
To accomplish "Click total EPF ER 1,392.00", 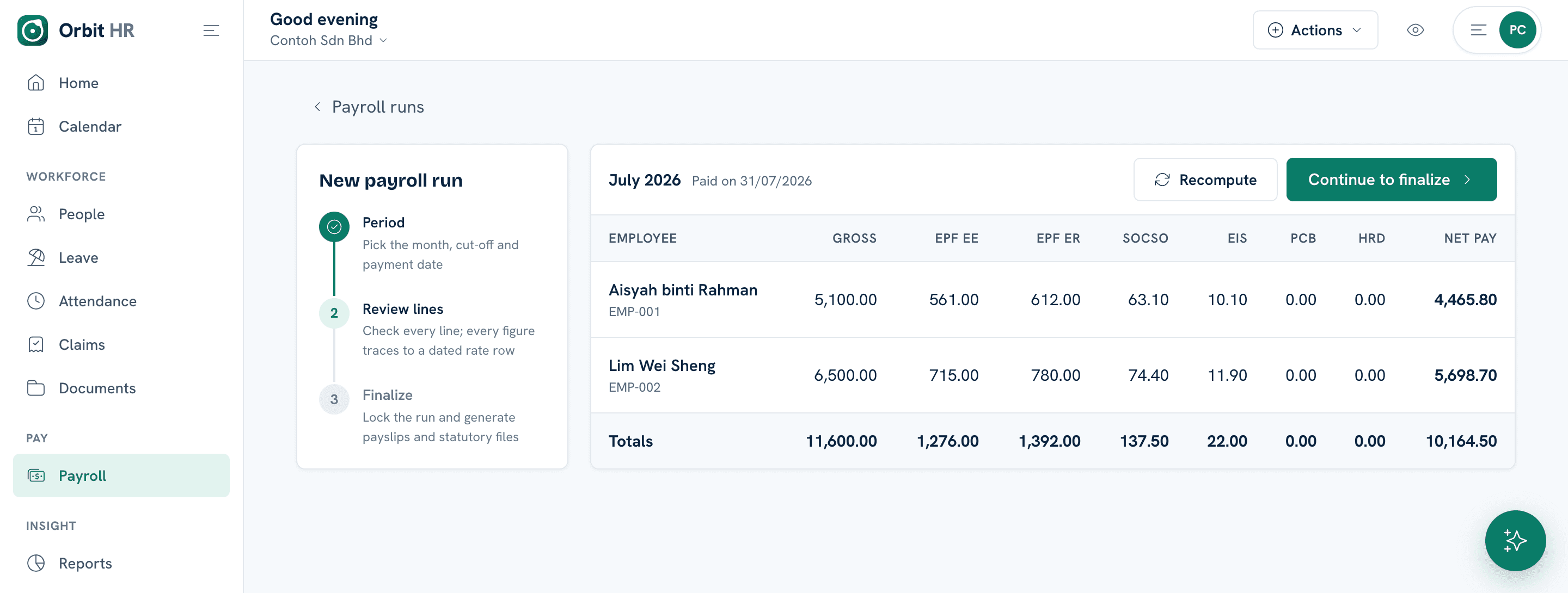I will click(x=1049, y=441).
